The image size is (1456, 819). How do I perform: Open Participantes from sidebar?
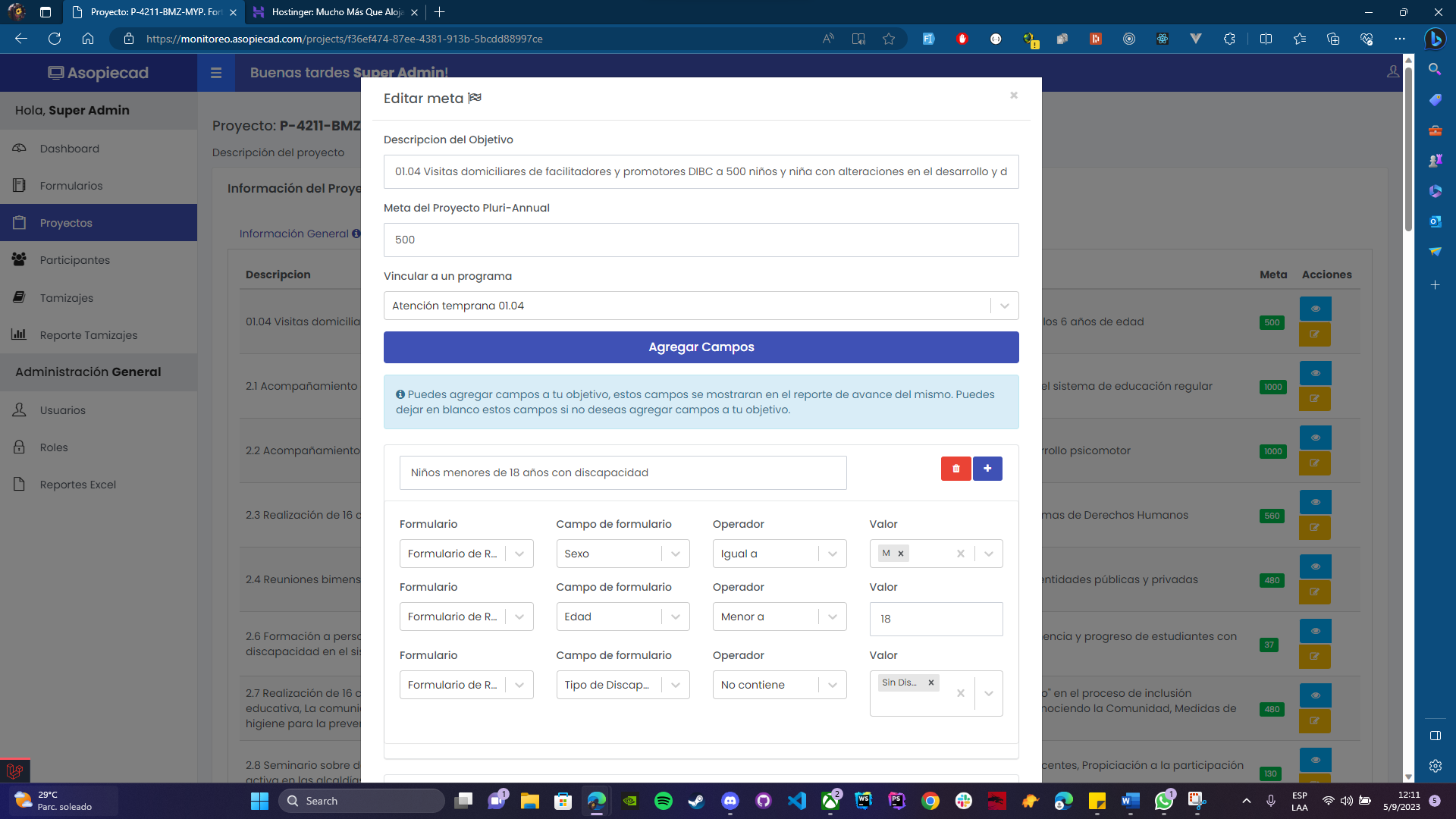click(x=74, y=260)
